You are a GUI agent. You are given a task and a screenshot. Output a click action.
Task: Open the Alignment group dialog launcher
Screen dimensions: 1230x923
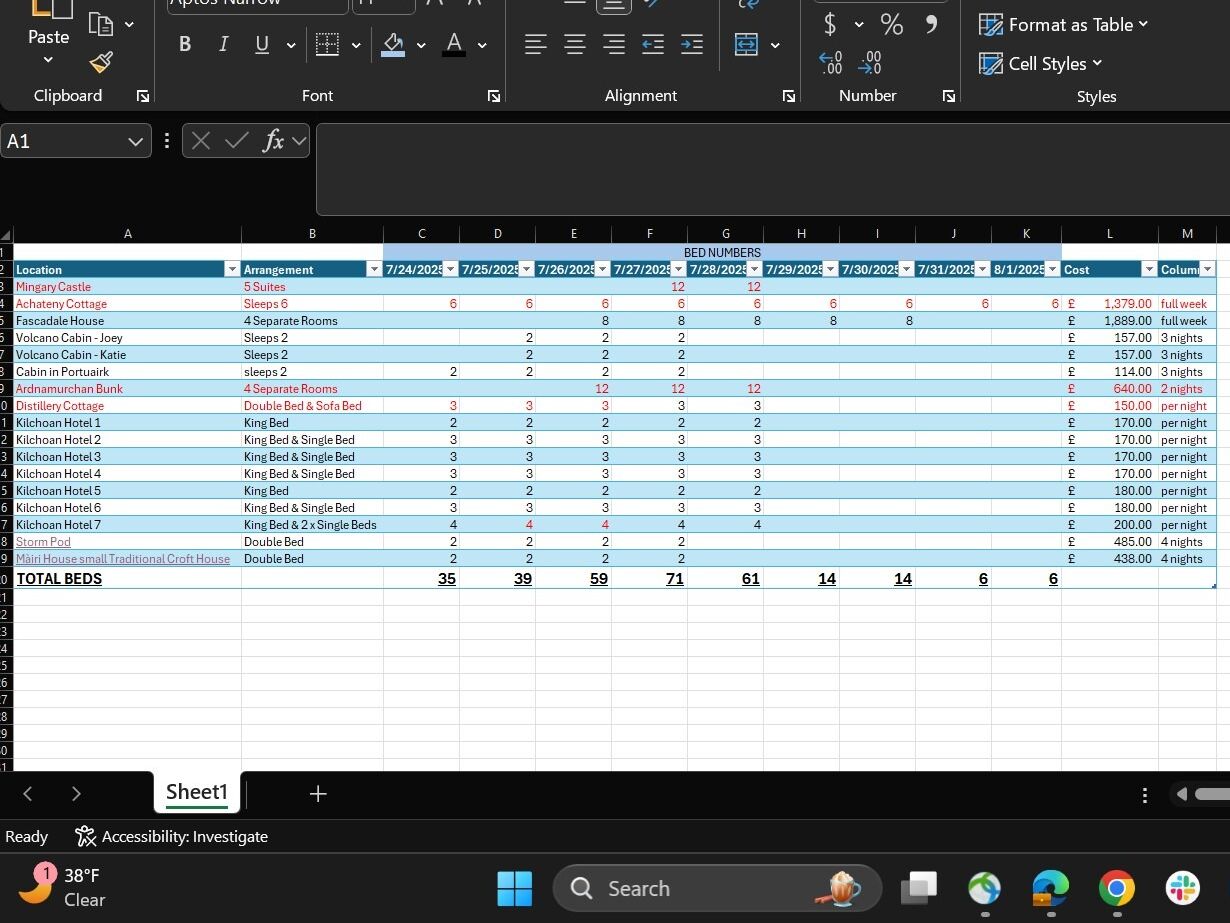pos(789,96)
